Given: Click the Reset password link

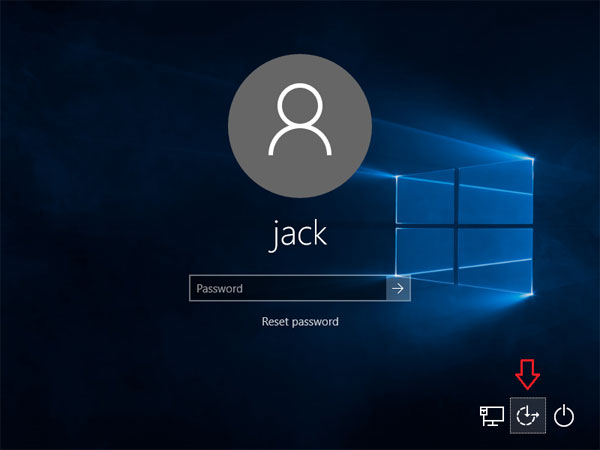Looking at the screenshot, I should click(x=300, y=322).
